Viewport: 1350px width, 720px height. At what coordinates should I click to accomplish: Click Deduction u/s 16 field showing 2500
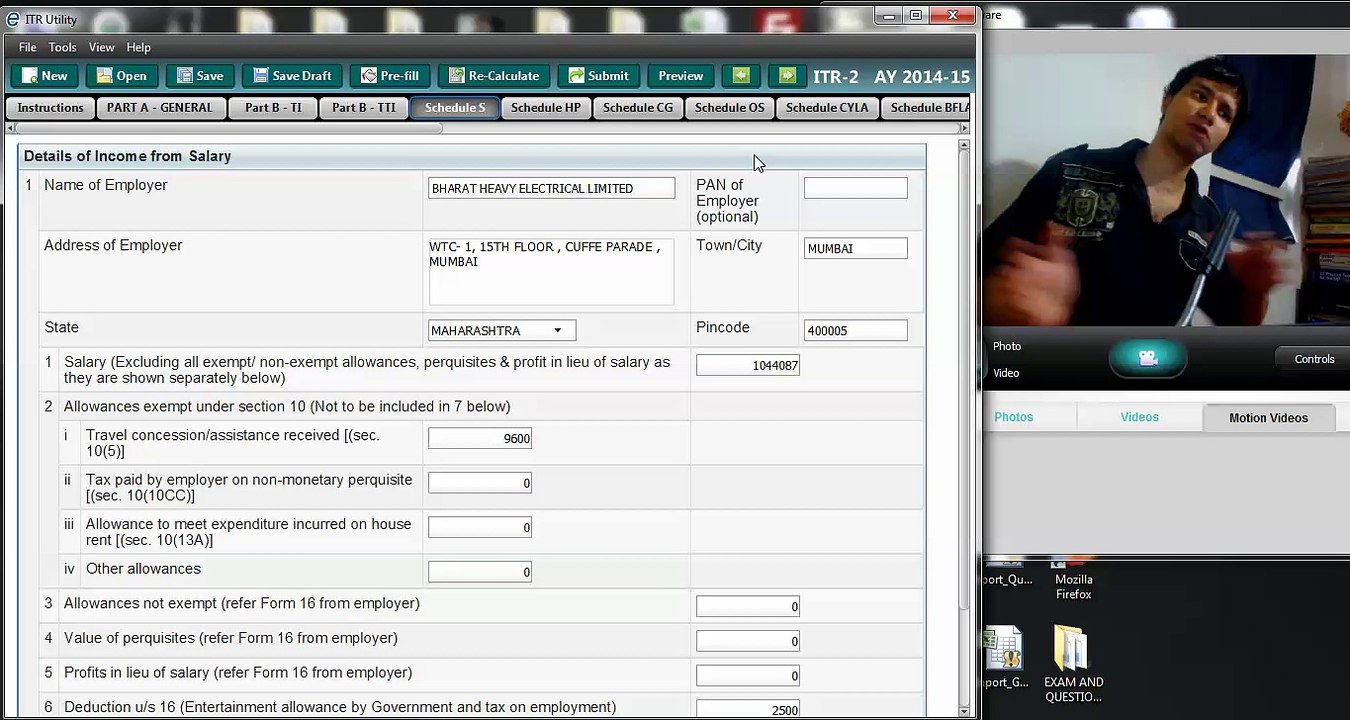click(x=747, y=709)
